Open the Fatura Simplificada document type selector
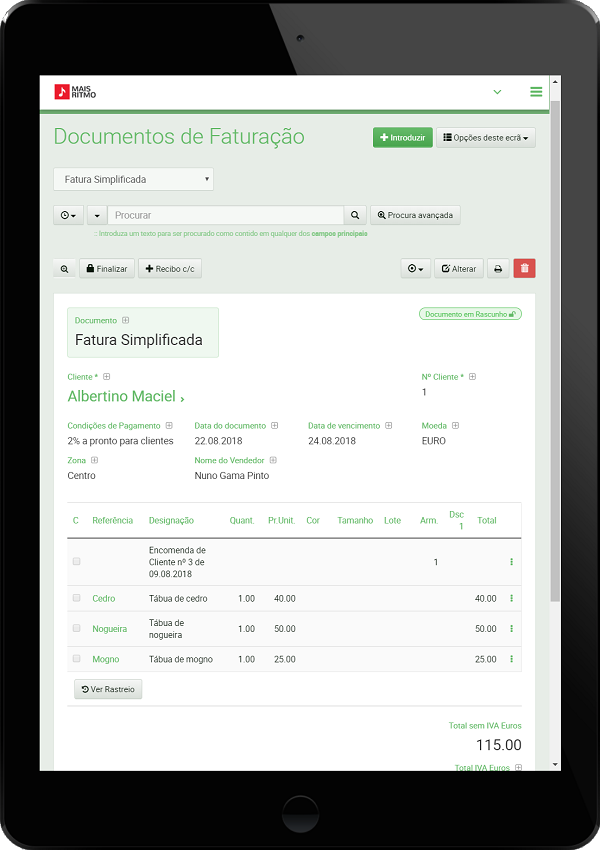The width and height of the screenshot is (600, 850). click(133, 179)
